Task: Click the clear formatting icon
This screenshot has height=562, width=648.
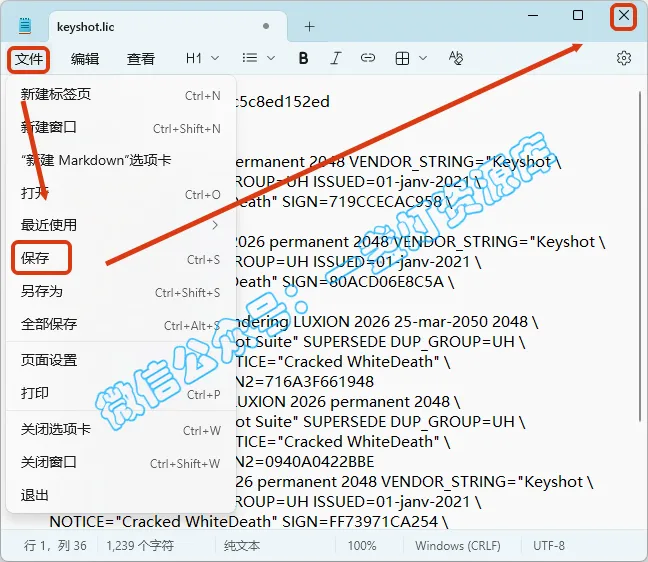Action: (x=456, y=58)
